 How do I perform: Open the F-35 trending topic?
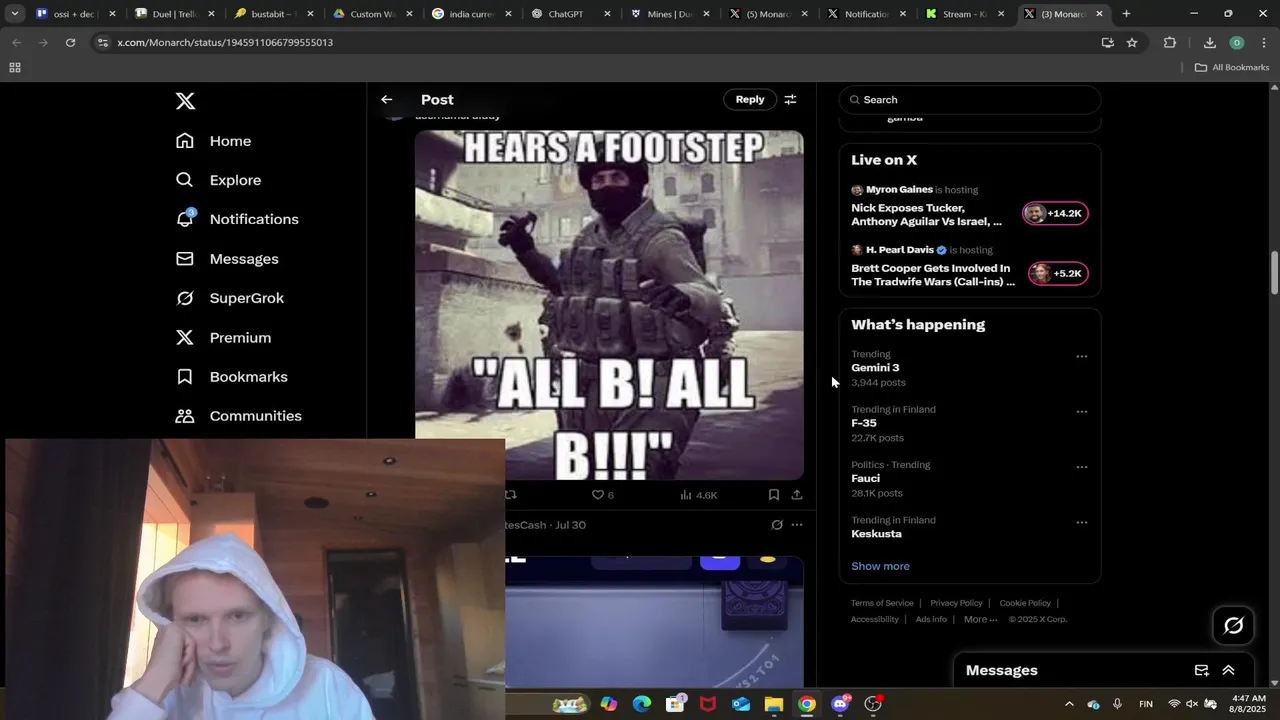[x=864, y=423]
